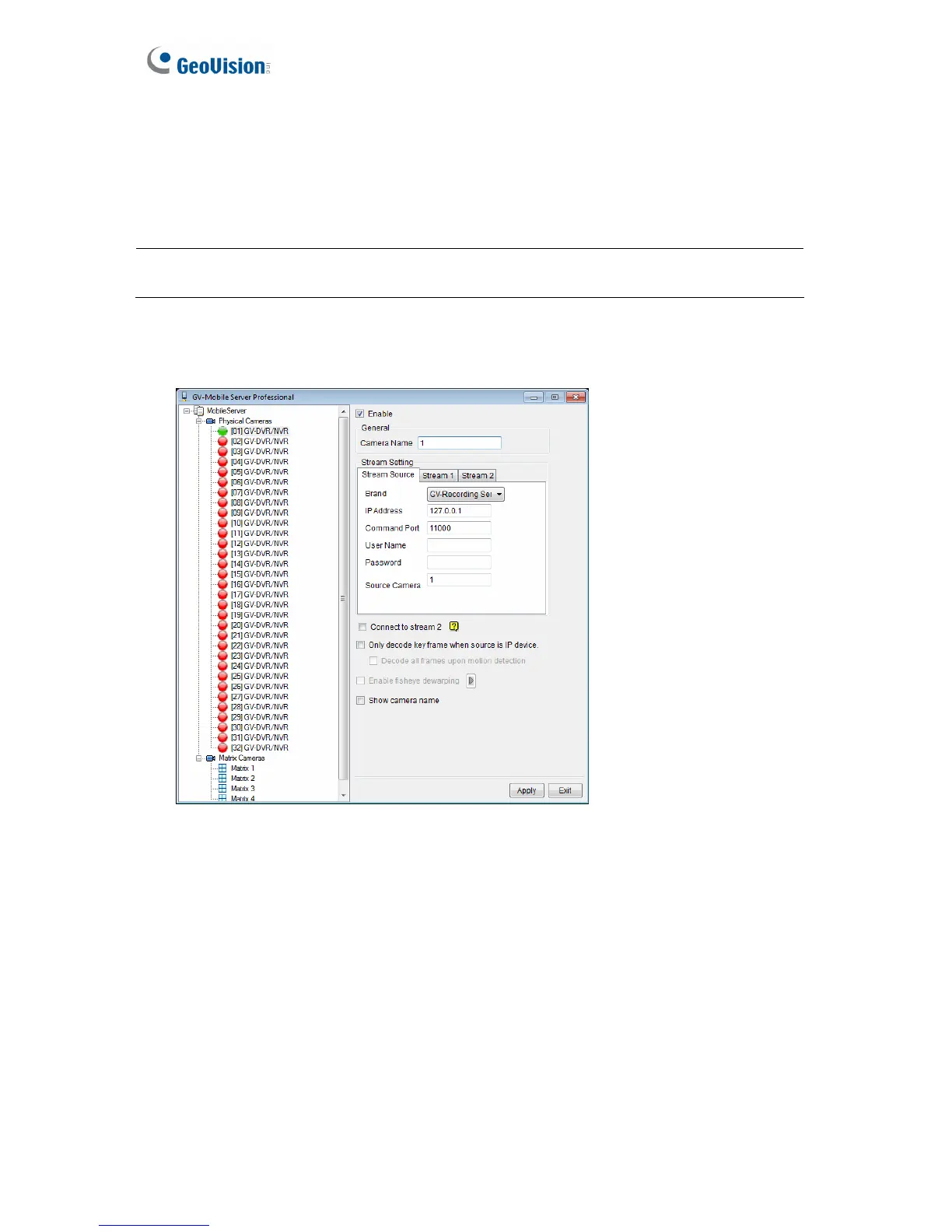Click the red status icon of camera [07]

pyautogui.click(x=222, y=492)
